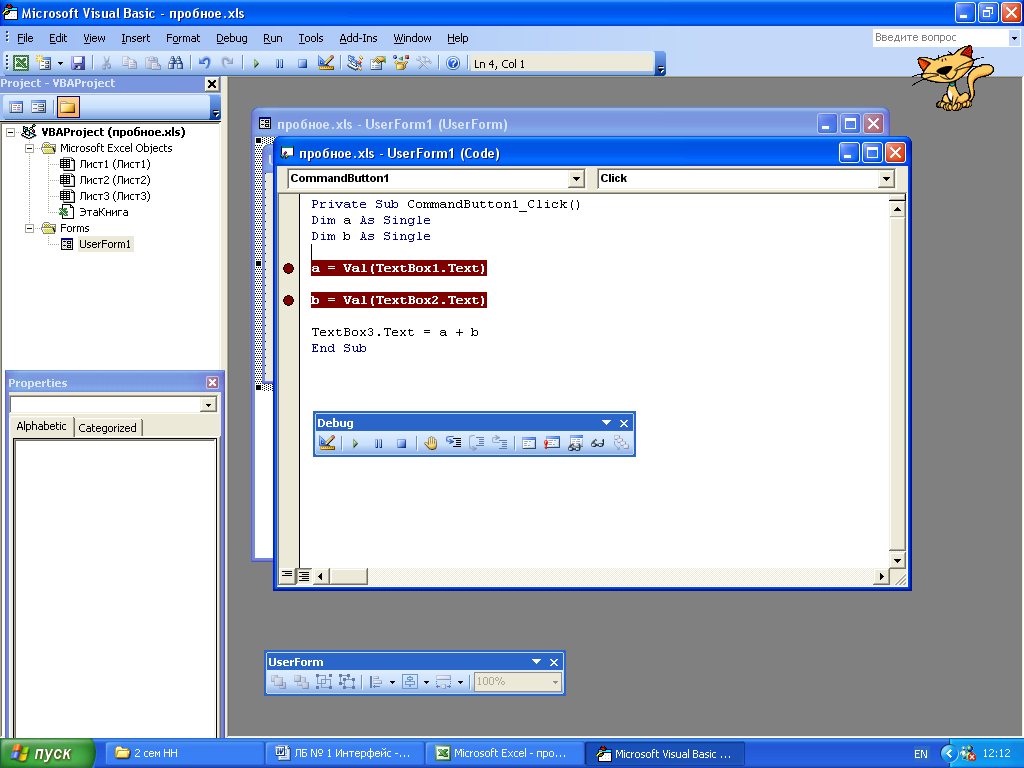Open Find with binoculars icon
Viewport: 1024px width, 768px height.
pyautogui.click(x=175, y=63)
